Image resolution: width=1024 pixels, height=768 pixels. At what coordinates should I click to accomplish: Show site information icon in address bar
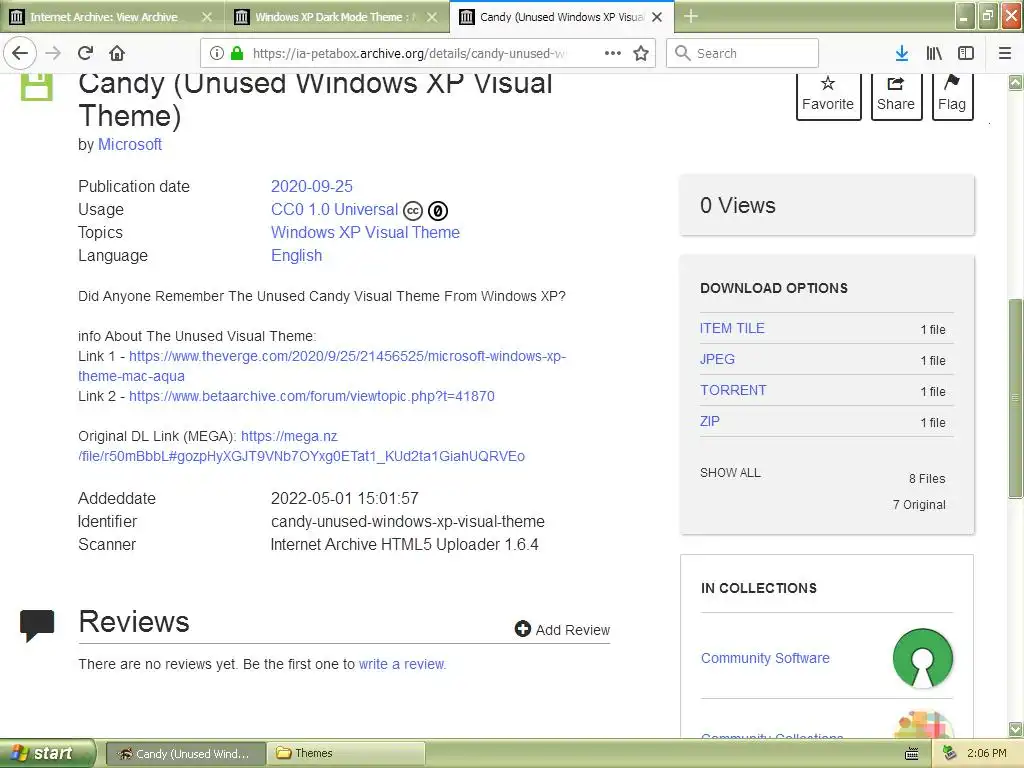[217, 54]
